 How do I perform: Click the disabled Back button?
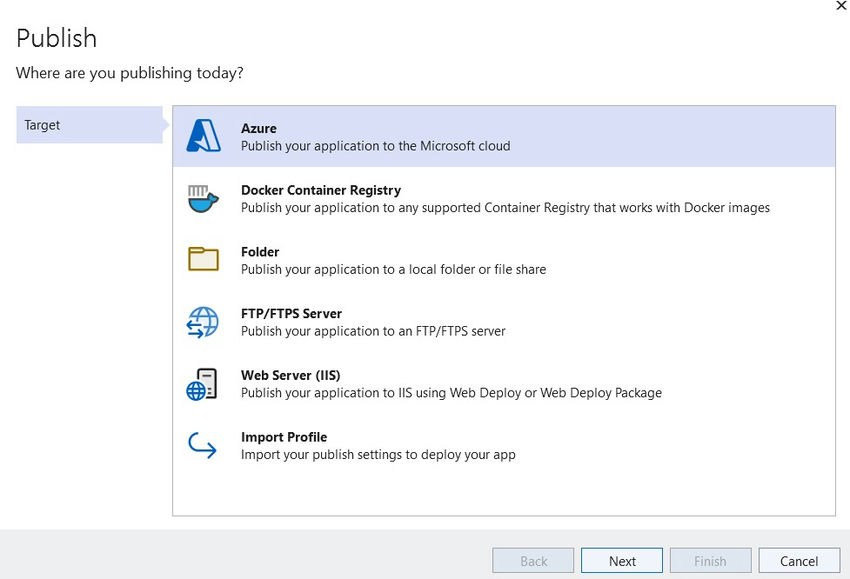pos(534,561)
